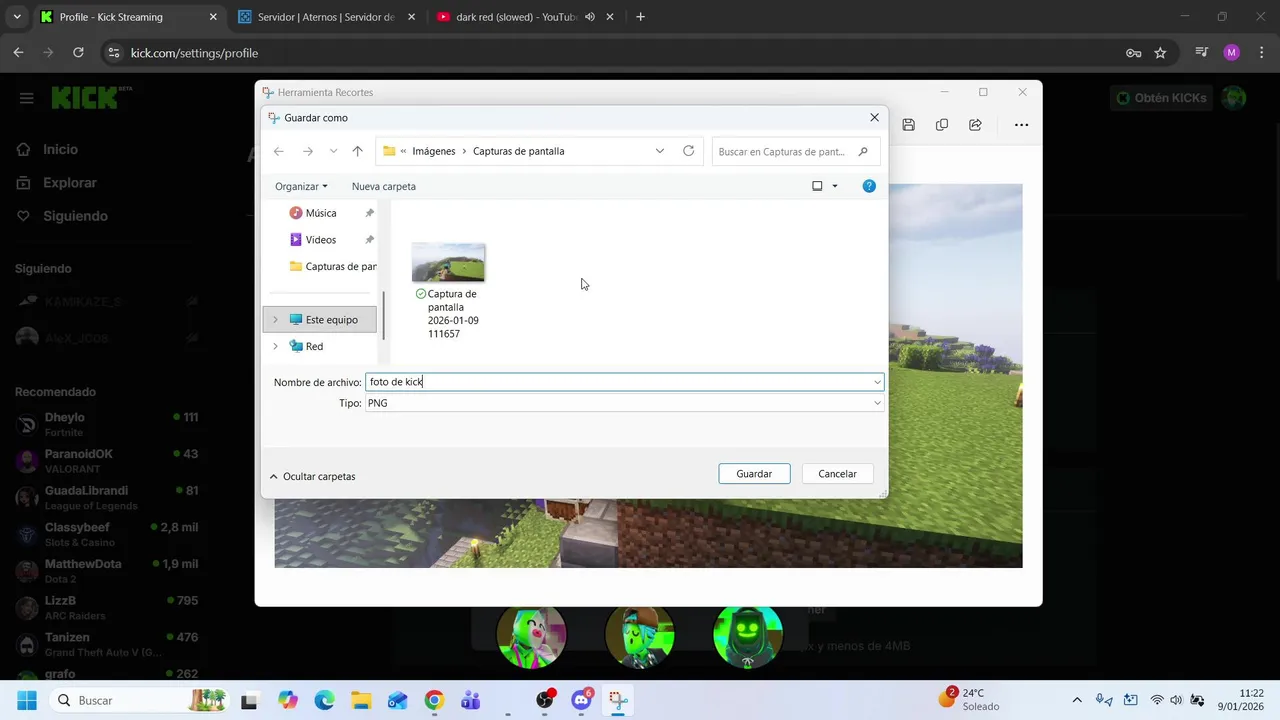The image size is (1280, 720).
Task: Open Microsoft Teams from the taskbar
Action: [470, 700]
